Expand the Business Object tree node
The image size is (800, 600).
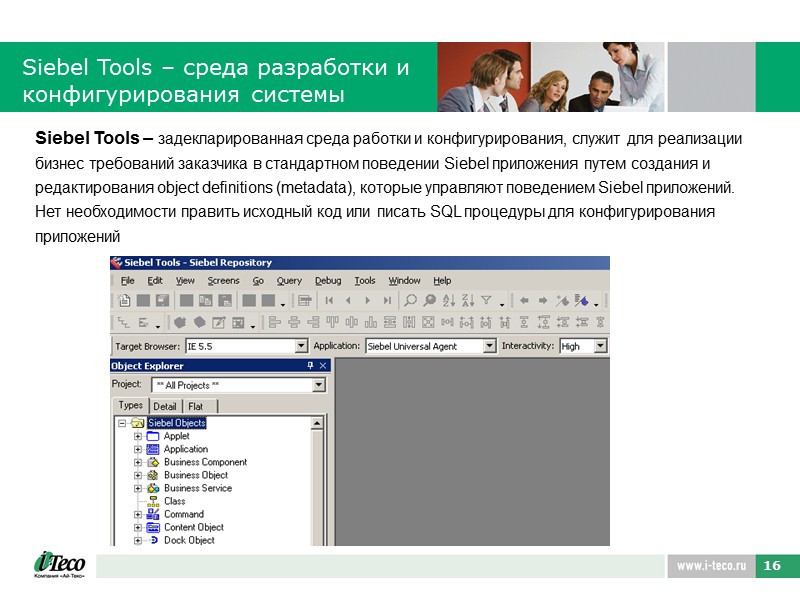click(x=138, y=476)
